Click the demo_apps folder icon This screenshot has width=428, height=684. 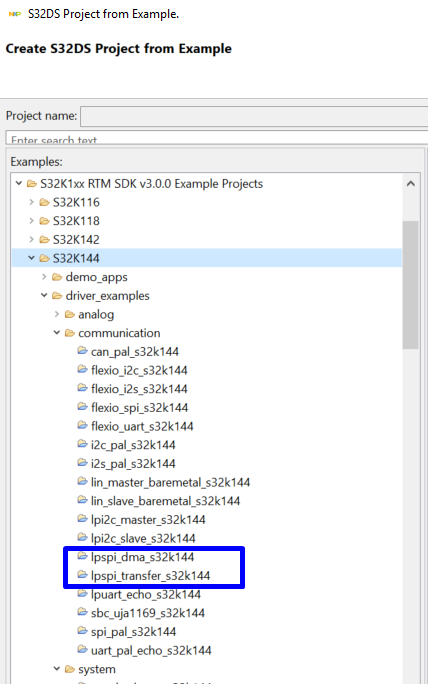pyautogui.click(x=57, y=277)
